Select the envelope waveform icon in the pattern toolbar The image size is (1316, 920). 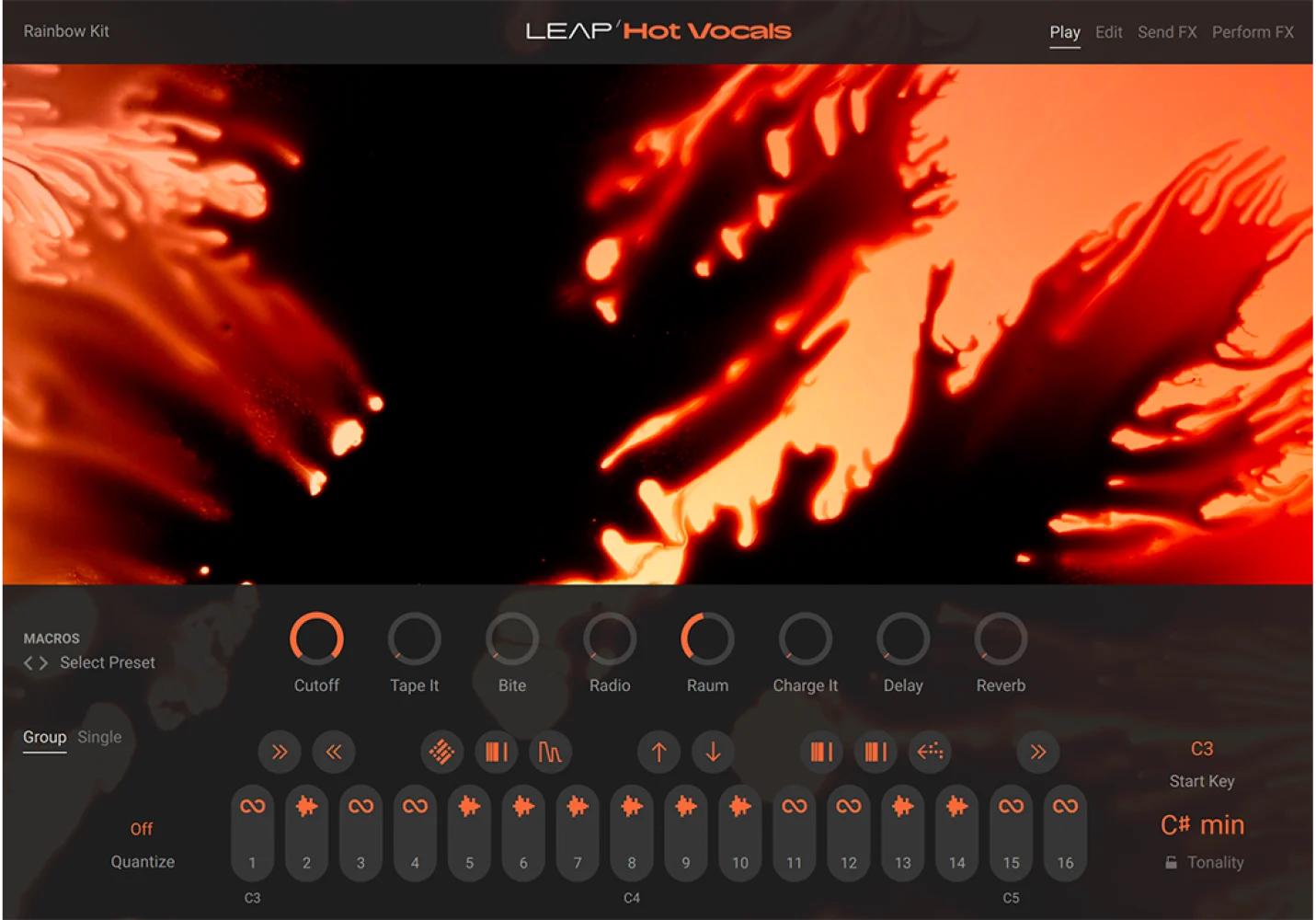coord(550,752)
